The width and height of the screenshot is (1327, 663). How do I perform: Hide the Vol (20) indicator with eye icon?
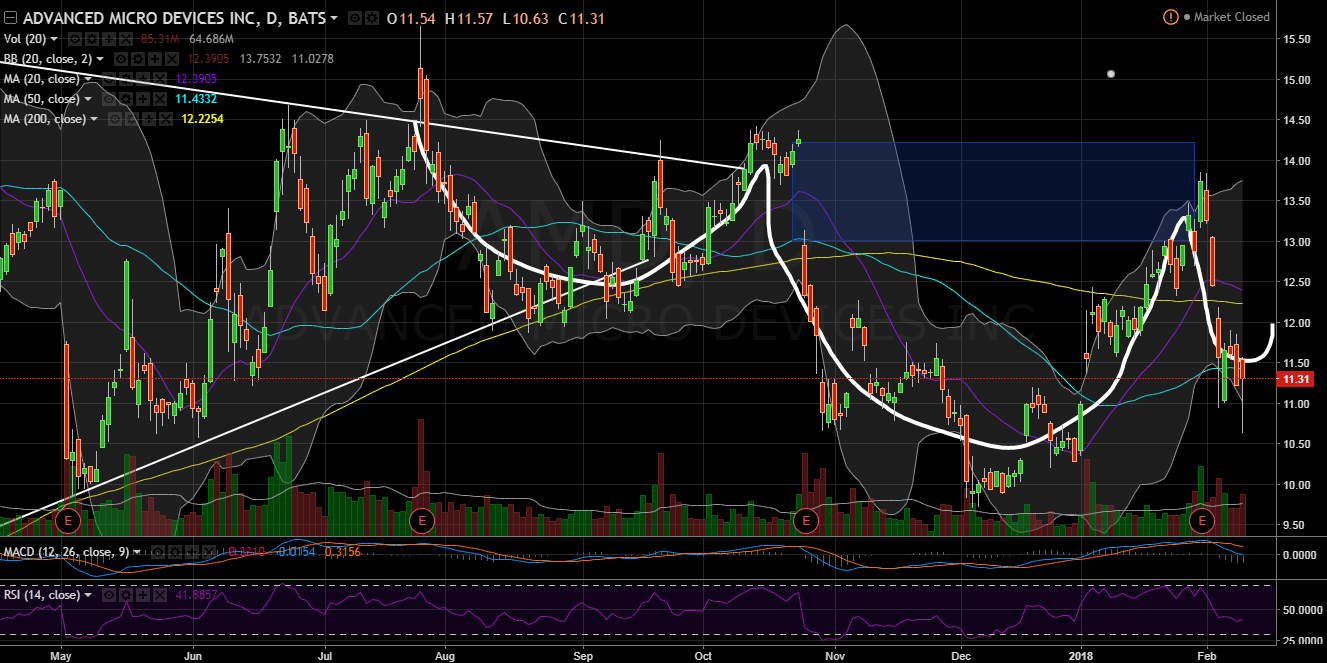pyautogui.click(x=75, y=39)
